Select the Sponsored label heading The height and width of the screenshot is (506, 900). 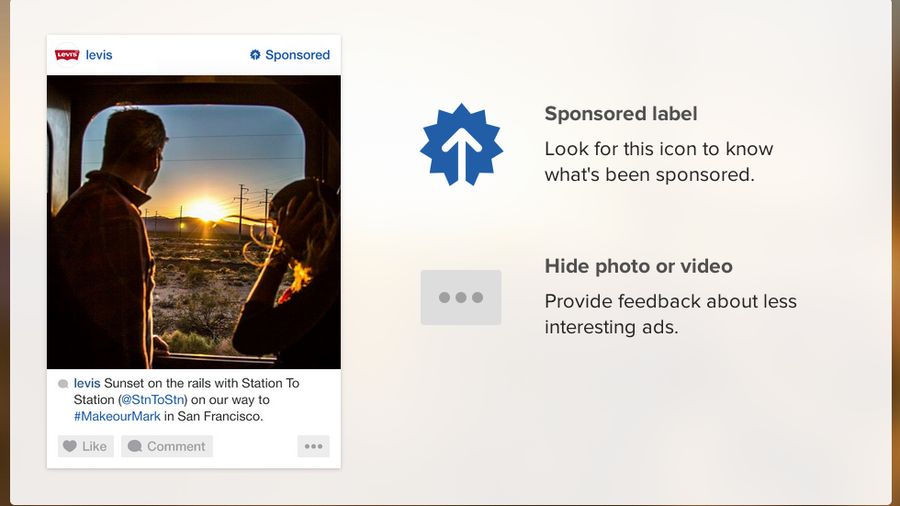621,114
